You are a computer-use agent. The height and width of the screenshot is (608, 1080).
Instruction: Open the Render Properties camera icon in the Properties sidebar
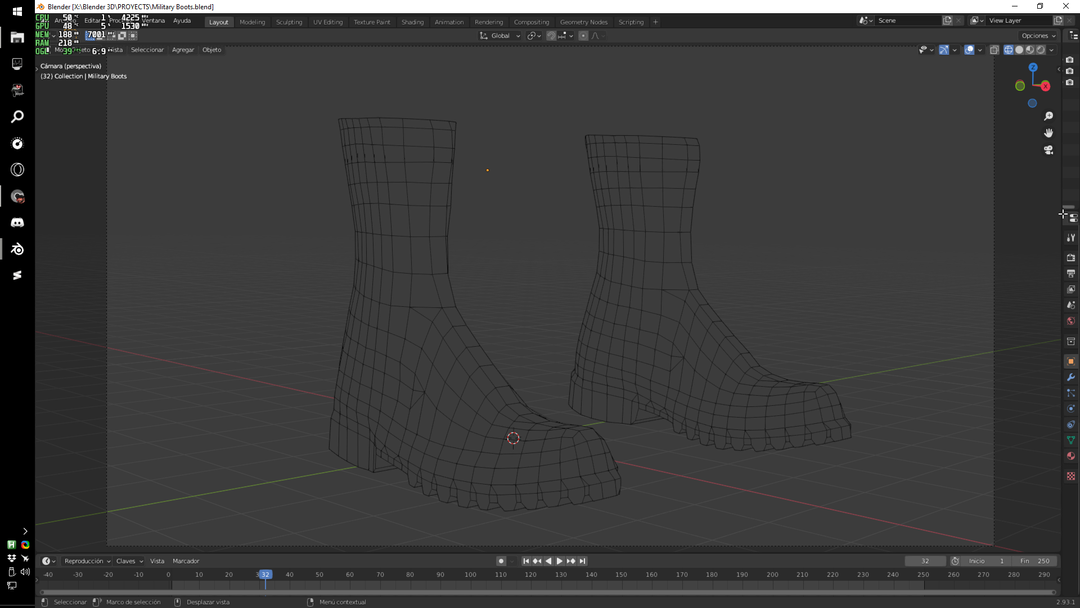pos(1070,256)
